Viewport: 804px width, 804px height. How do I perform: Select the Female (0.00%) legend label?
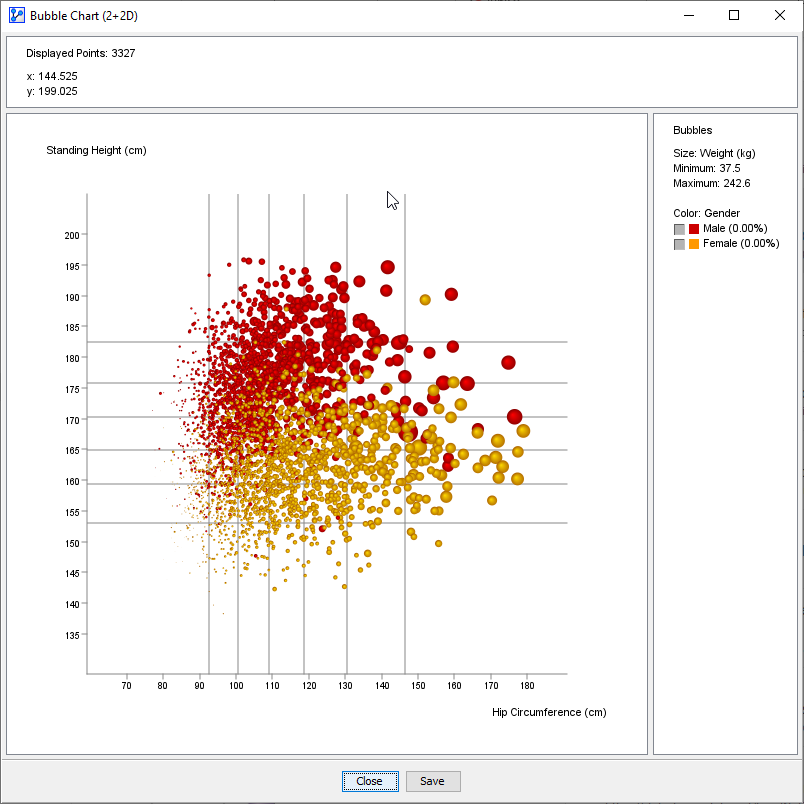click(x=741, y=244)
